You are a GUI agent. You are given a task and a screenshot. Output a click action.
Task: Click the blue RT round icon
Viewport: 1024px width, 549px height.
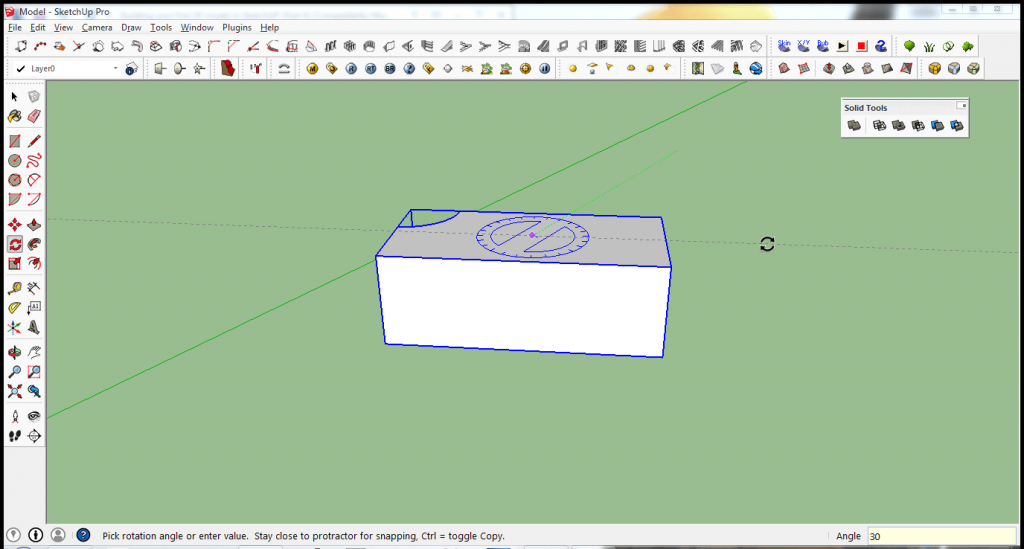click(370, 69)
